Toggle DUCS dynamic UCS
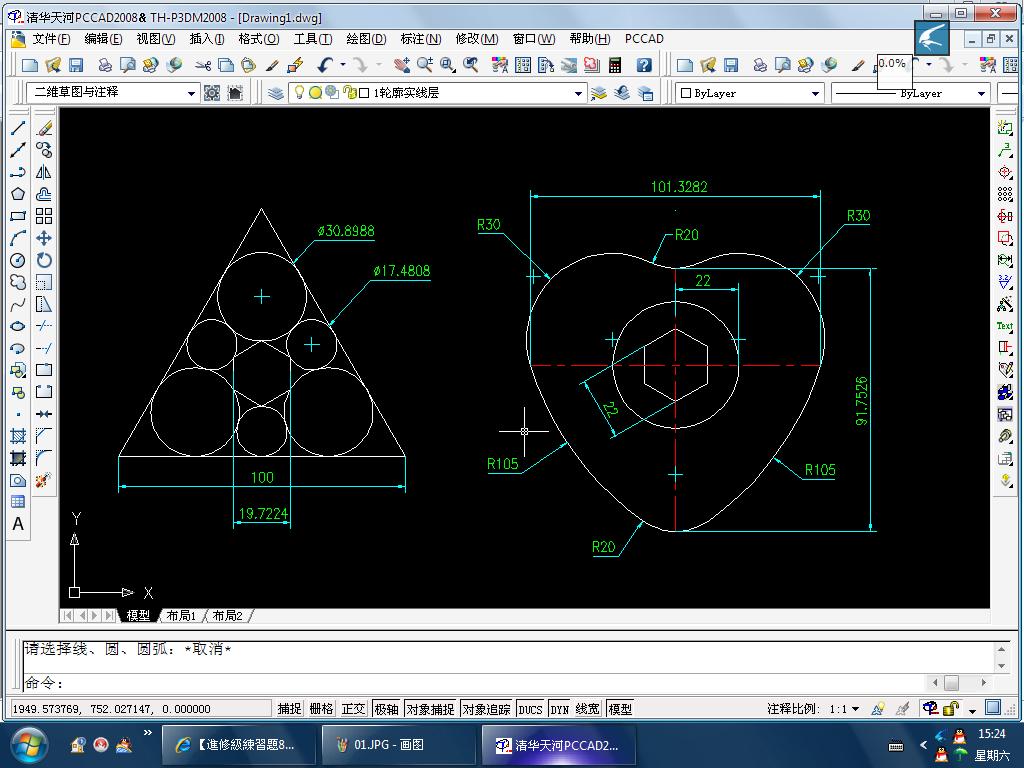The height and width of the screenshot is (768, 1024). pos(530,709)
